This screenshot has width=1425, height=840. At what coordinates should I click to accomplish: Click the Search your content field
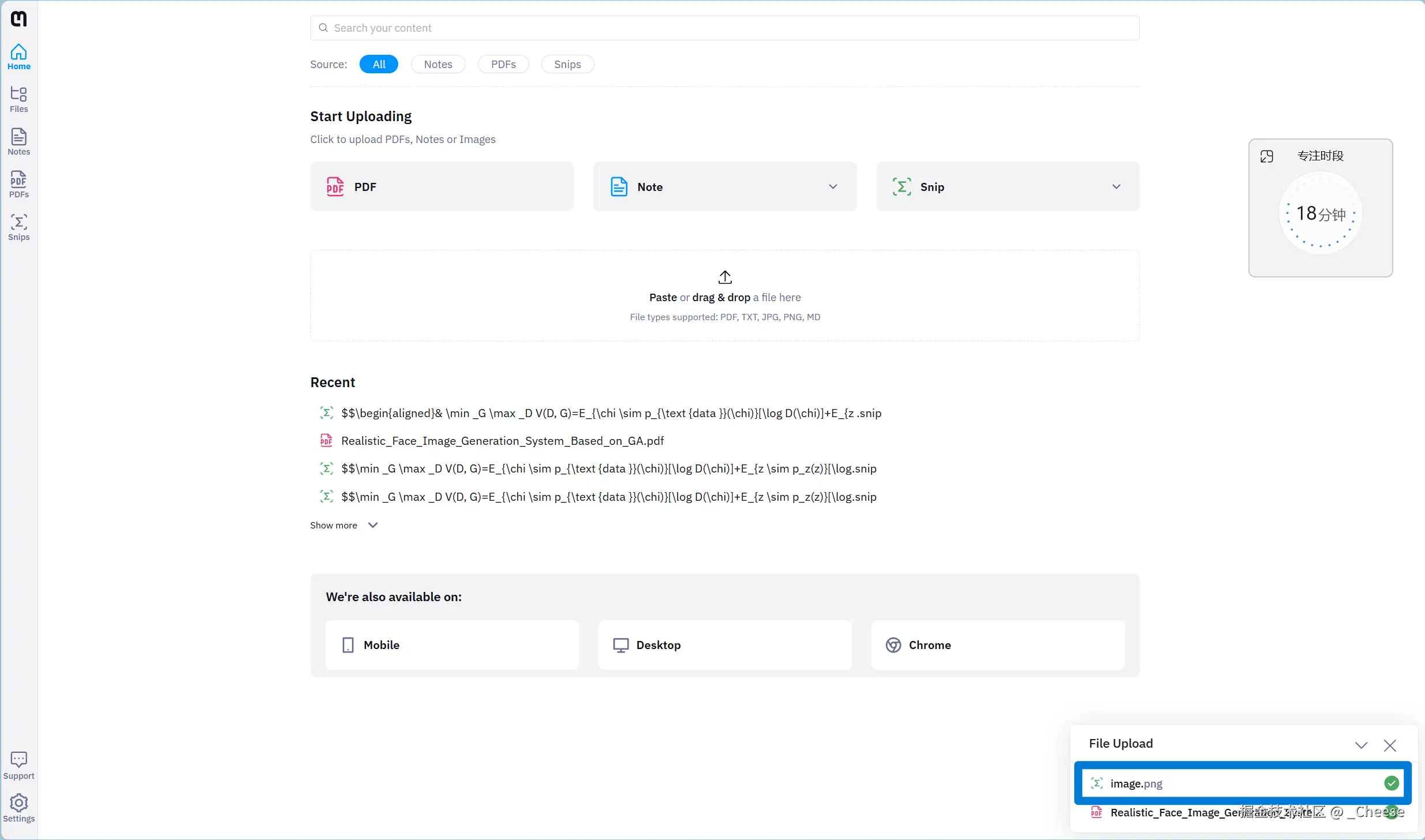725,28
